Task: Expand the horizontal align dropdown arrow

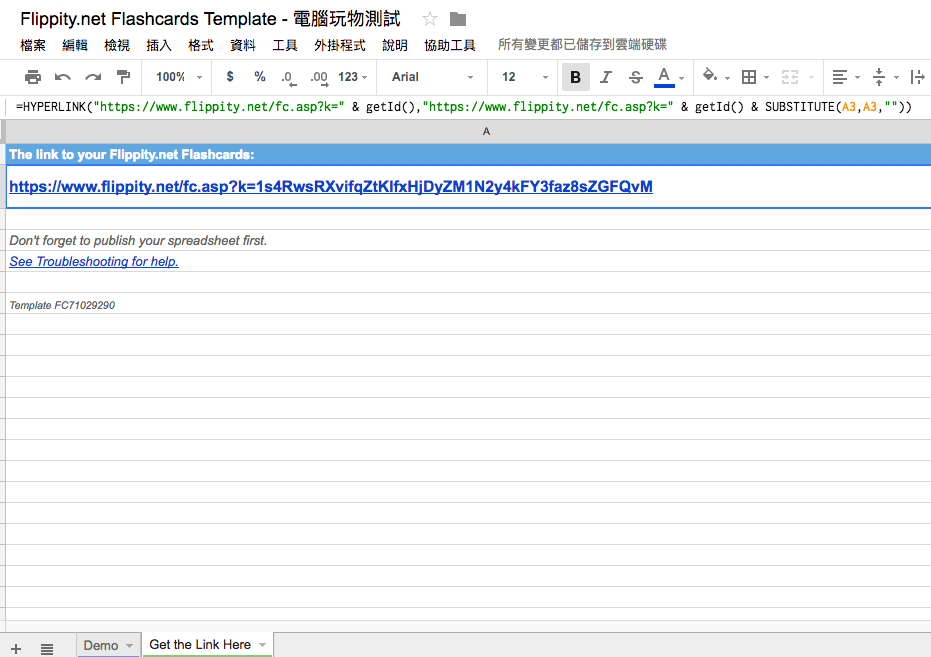Action: [x=857, y=78]
